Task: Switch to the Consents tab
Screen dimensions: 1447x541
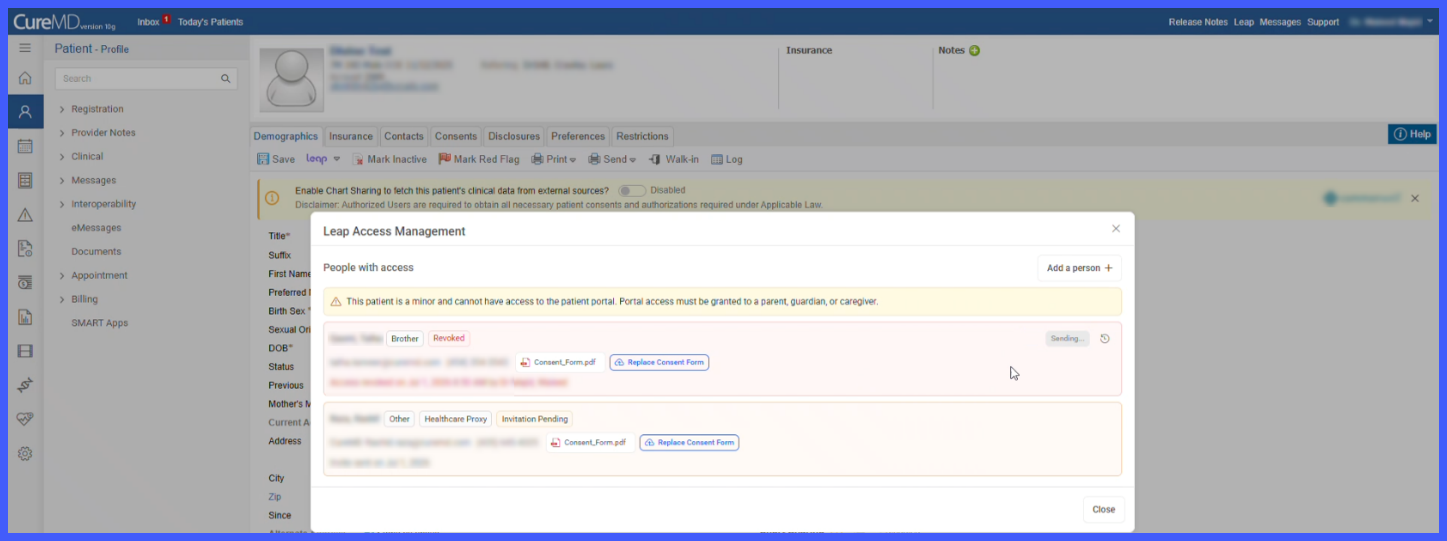Action: coord(456,136)
